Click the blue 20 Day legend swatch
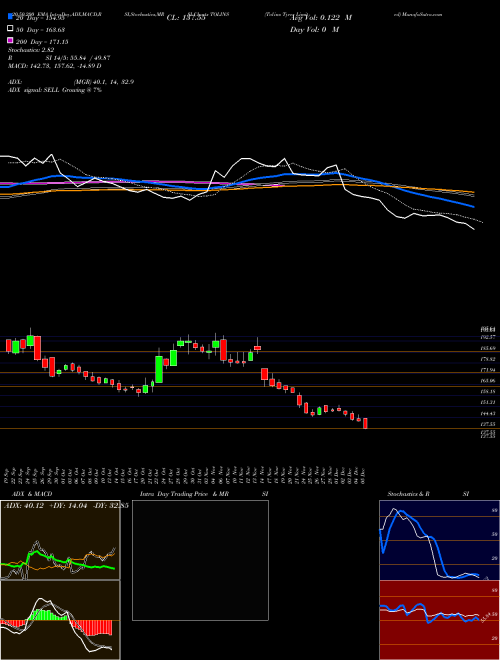 11,17
